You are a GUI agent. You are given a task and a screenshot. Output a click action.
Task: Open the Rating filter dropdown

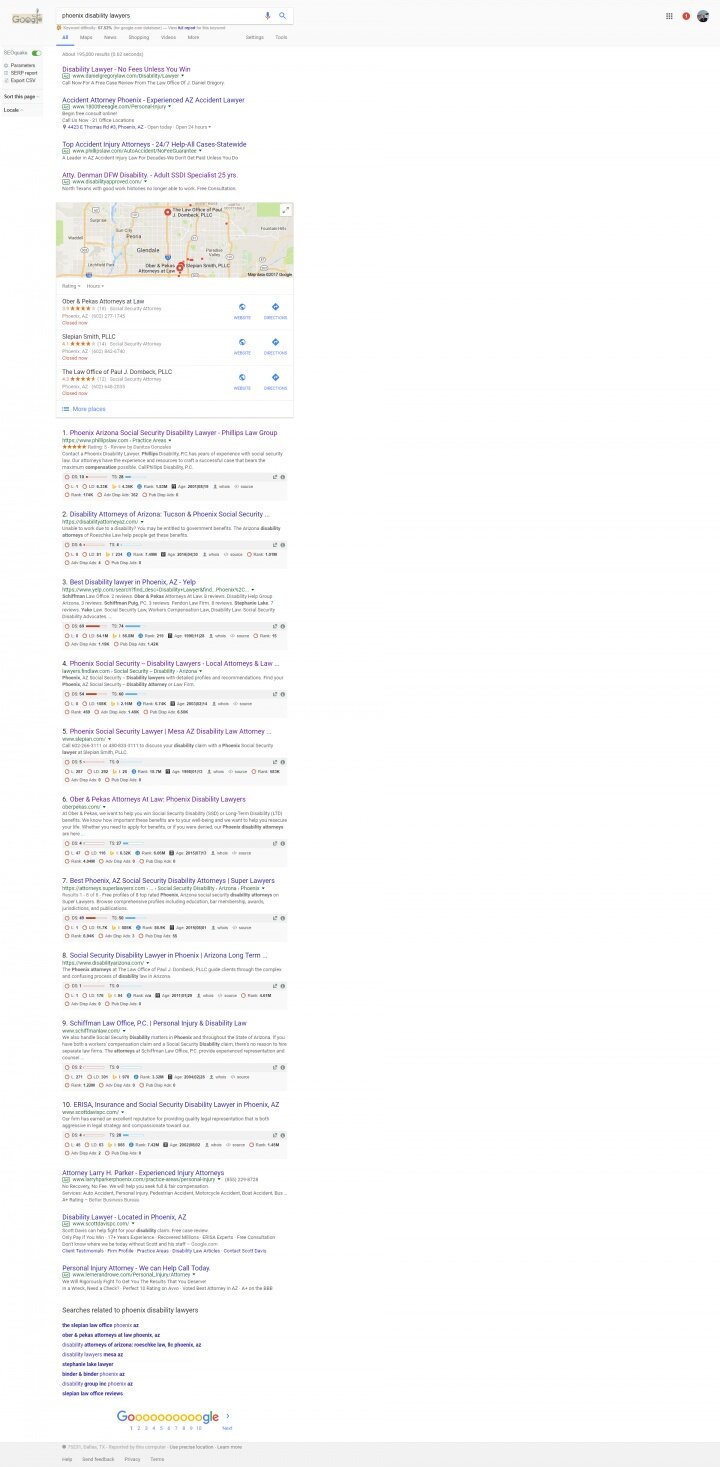pos(72,286)
